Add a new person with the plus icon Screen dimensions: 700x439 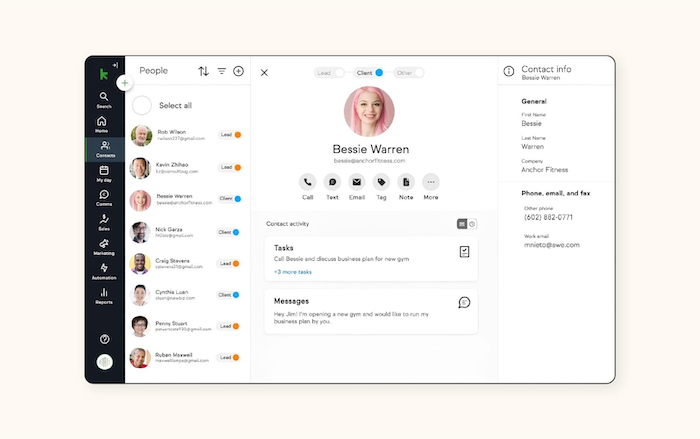[x=238, y=71]
